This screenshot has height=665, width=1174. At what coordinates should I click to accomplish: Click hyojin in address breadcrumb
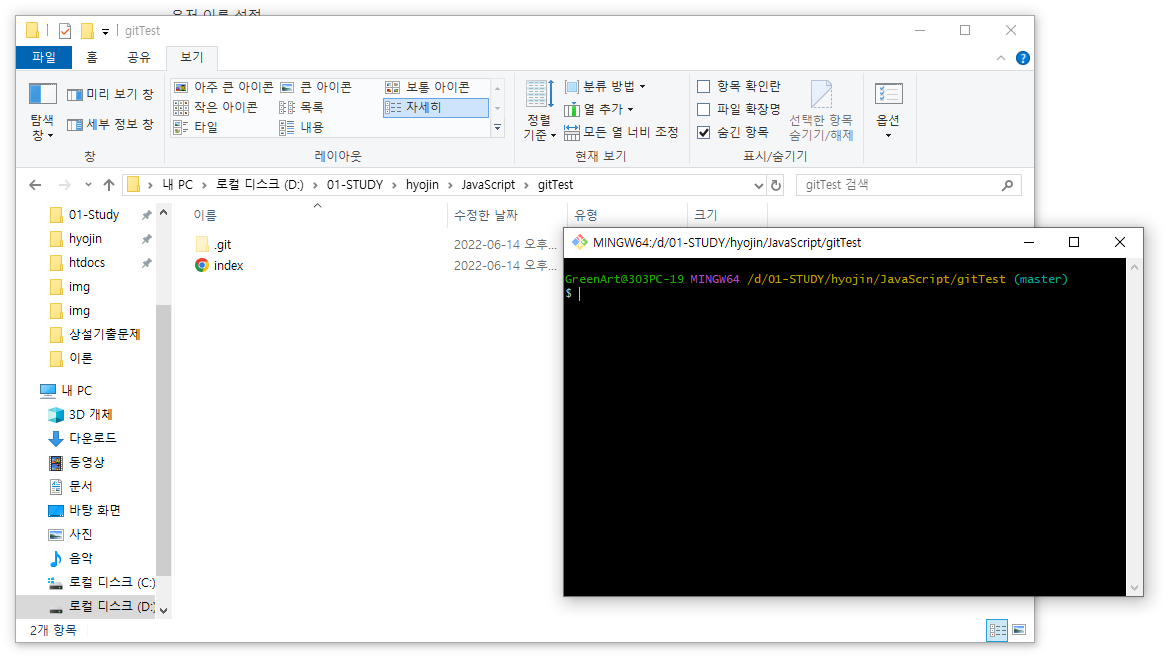[422, 185]
